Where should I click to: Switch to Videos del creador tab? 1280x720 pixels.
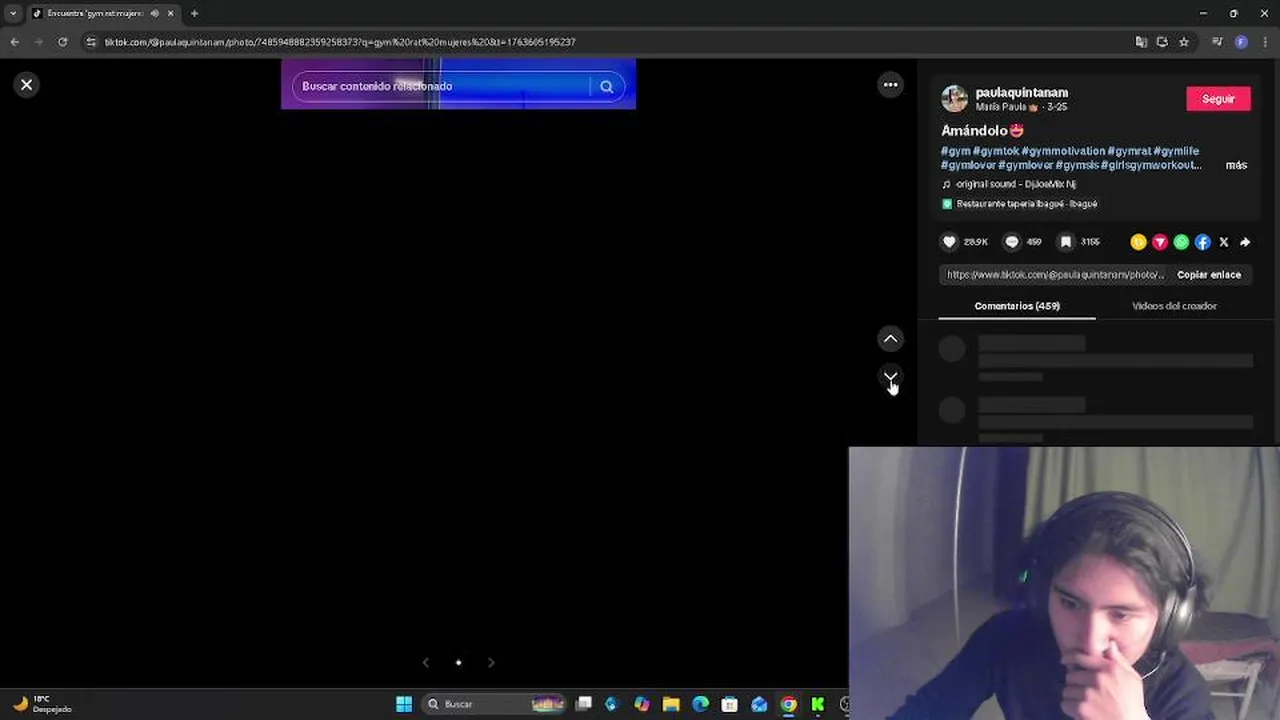(1174, 306)
